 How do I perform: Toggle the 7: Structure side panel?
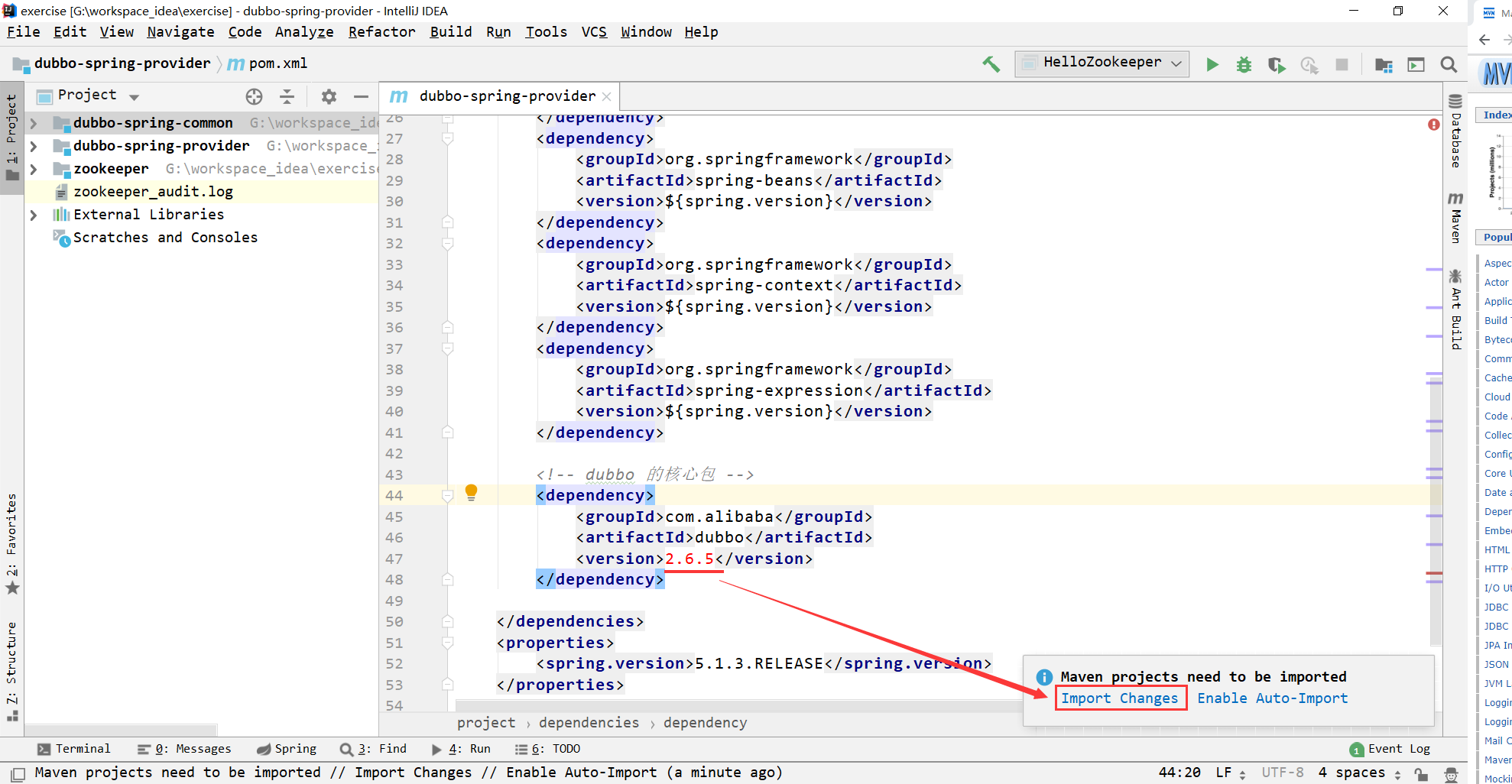tap(11, 671)
